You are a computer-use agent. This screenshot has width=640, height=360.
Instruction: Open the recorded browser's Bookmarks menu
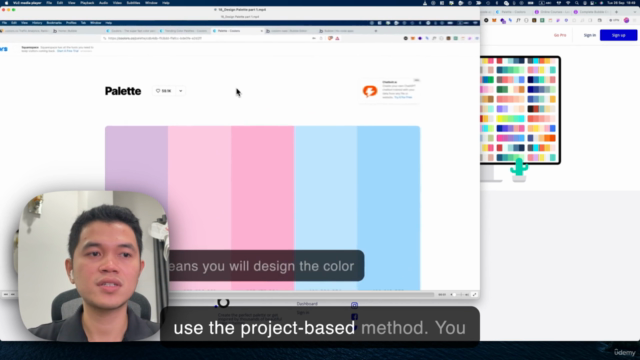tap(54, 23)
